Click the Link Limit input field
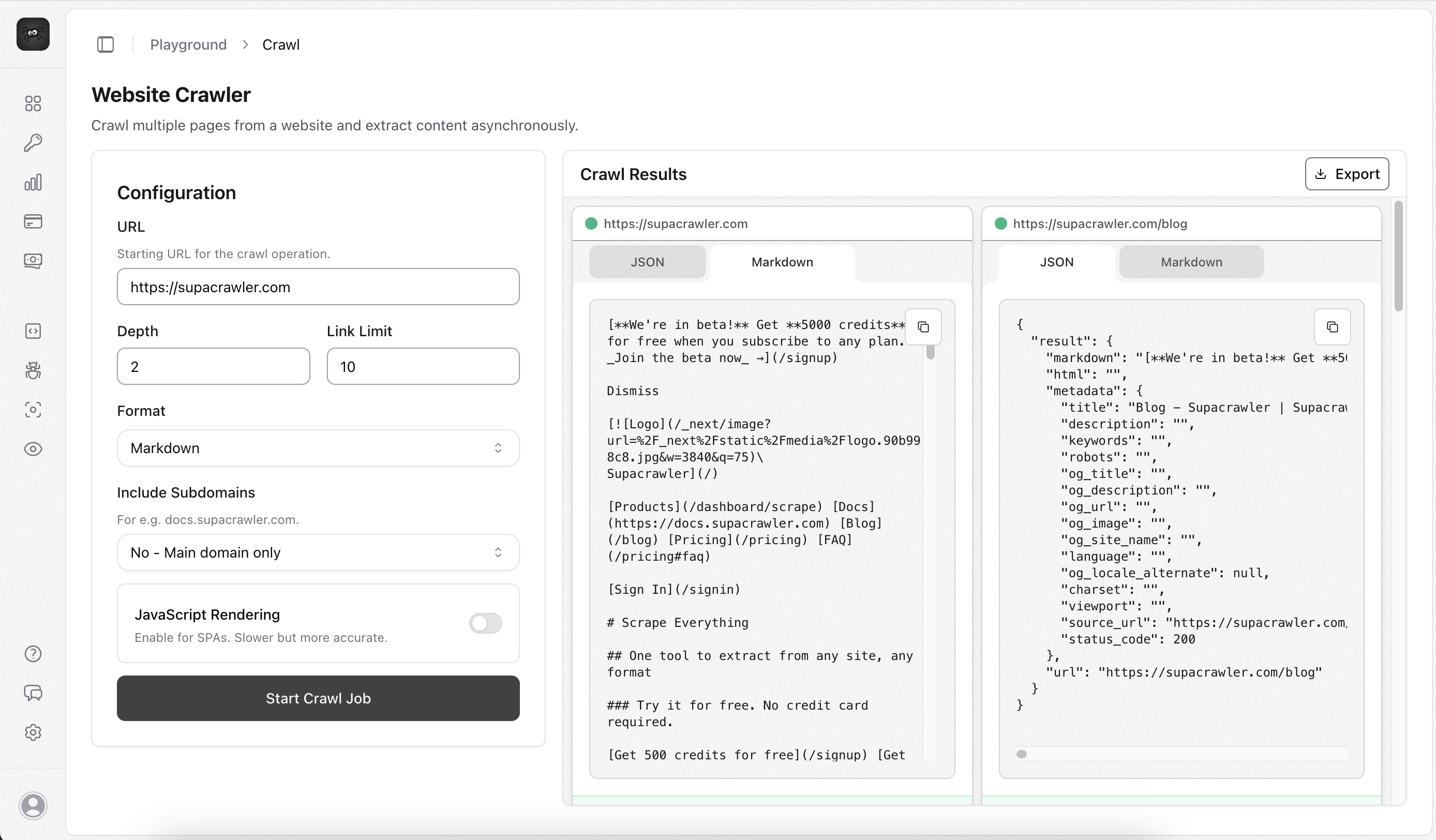Screen dimensions: 1436x840 coord(423,366)
